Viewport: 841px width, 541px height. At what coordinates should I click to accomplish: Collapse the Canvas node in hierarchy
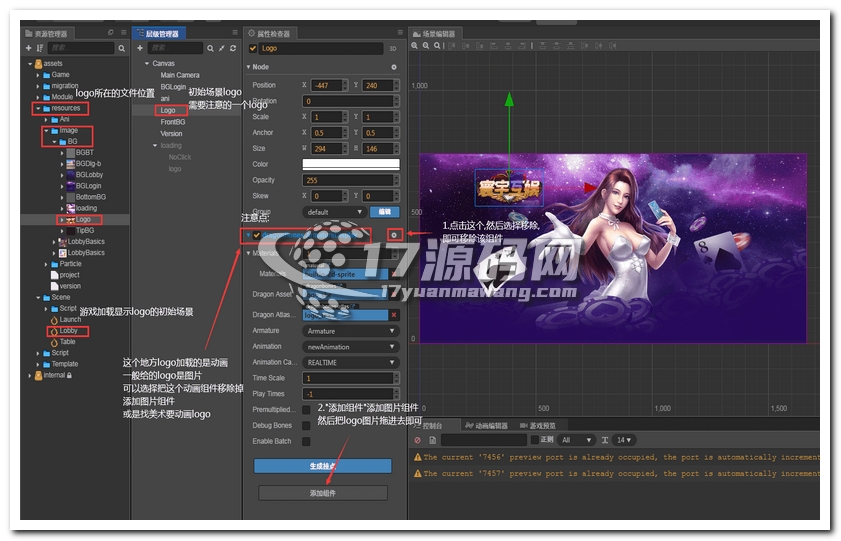pos(147,63)
